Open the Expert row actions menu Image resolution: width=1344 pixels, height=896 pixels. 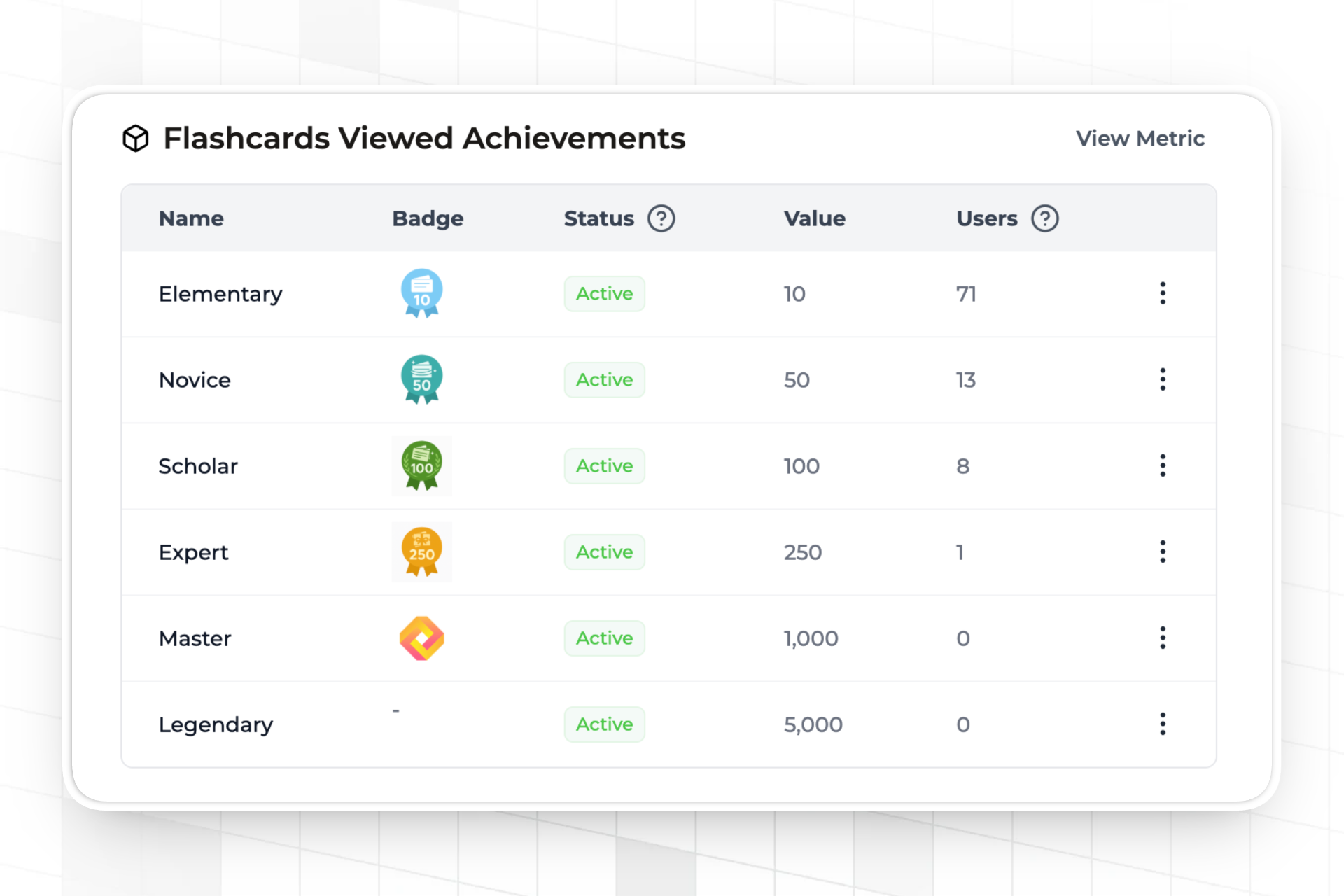tap(1162, 552)
